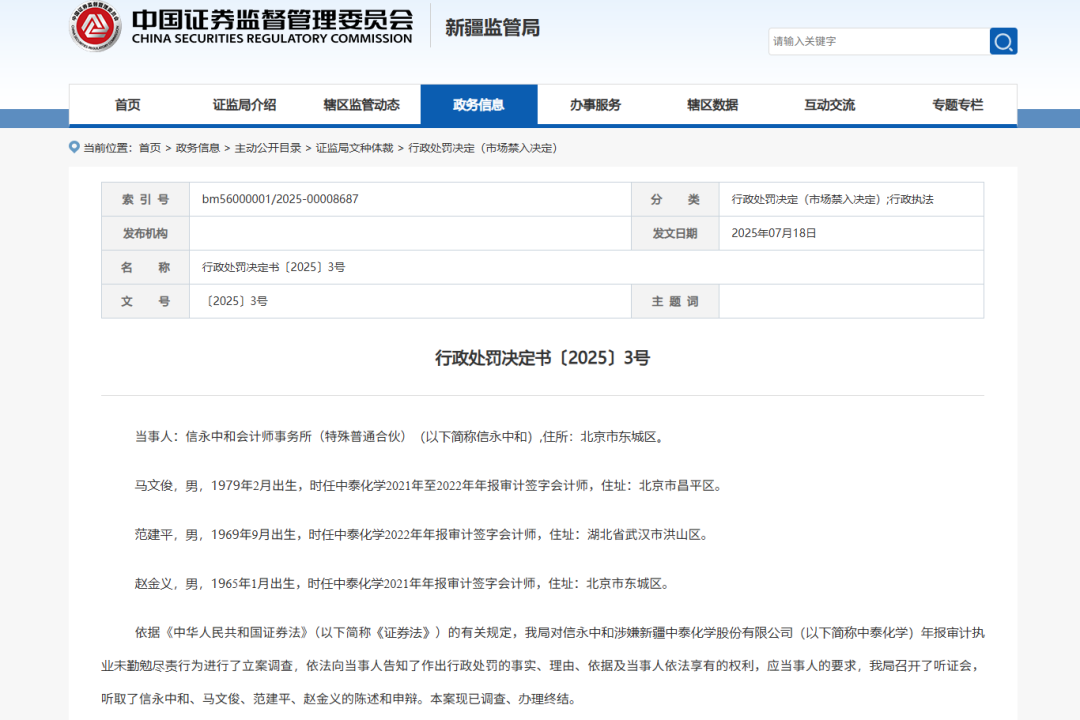Click the blue search magnifier button

point(1004,41)
